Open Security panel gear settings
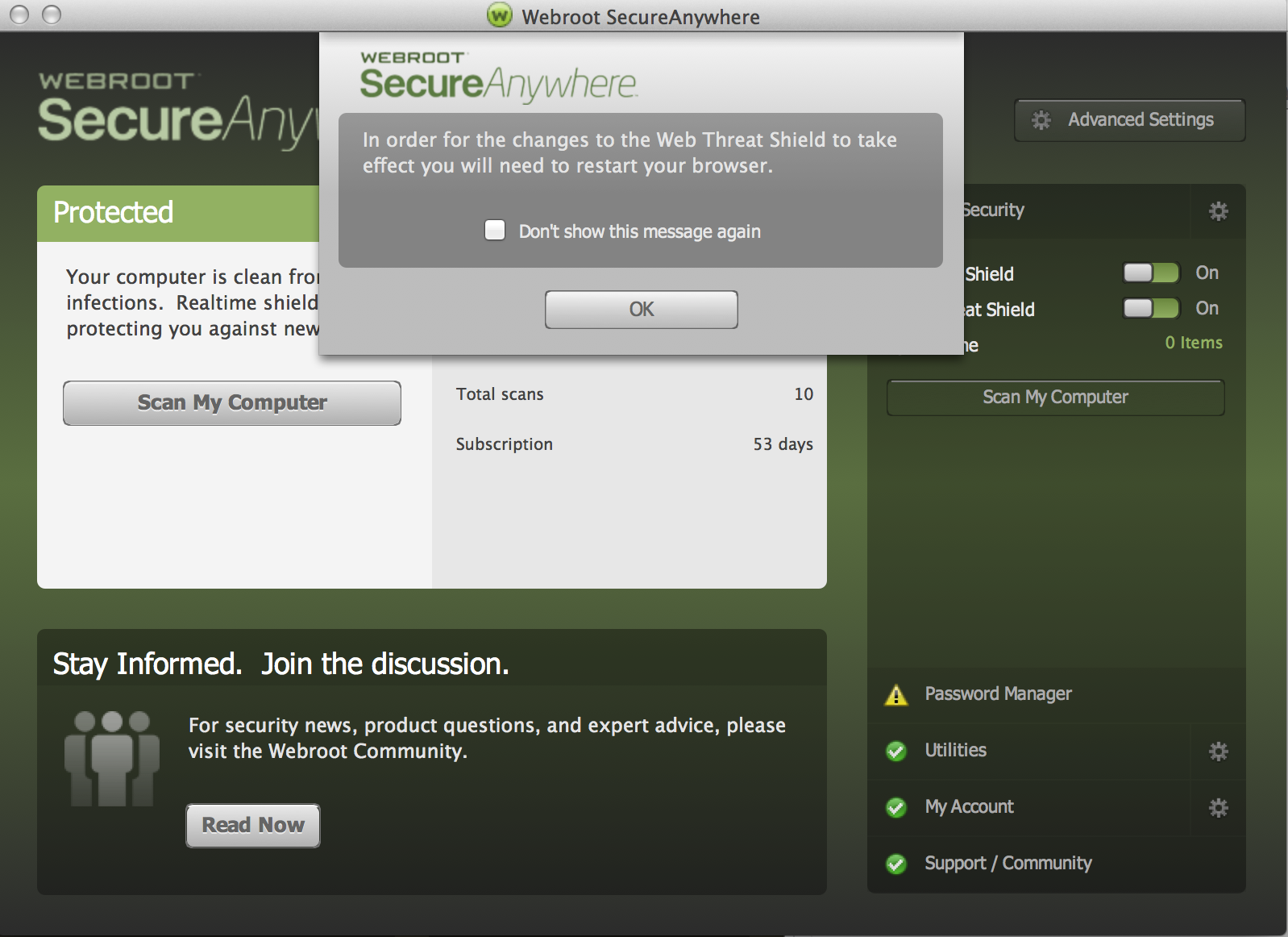 point(1218,211)
